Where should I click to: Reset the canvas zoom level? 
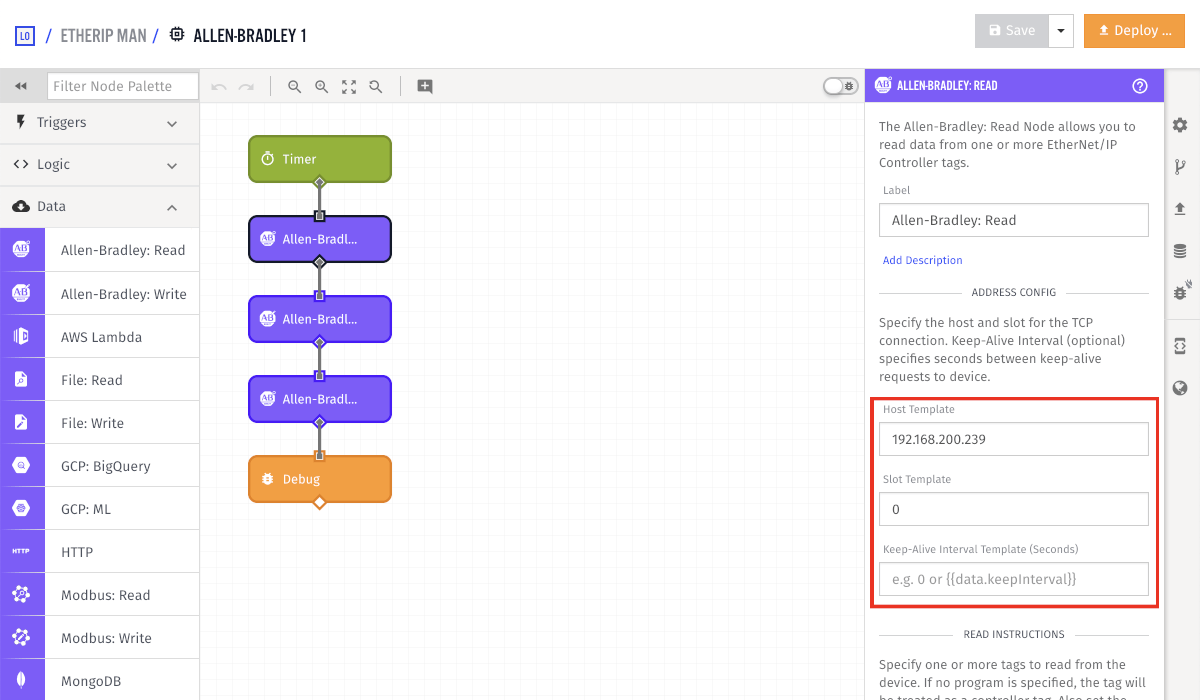(376, 87)
